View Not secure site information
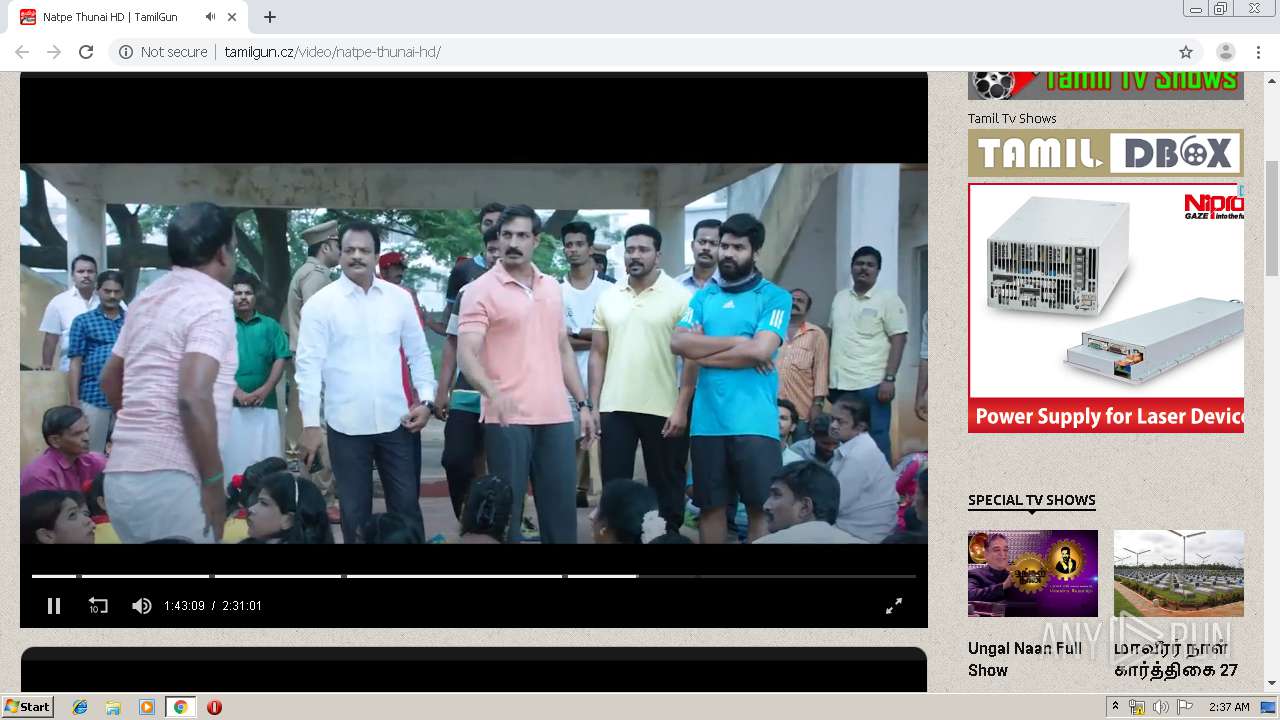 (x=163, y=52)
